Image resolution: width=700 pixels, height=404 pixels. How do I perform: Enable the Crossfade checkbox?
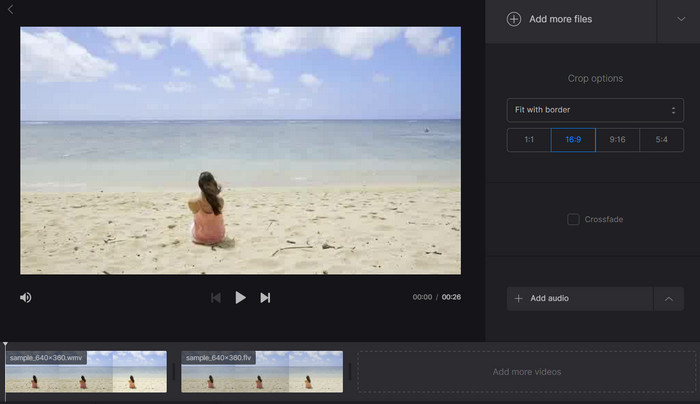tap(573, 219)
